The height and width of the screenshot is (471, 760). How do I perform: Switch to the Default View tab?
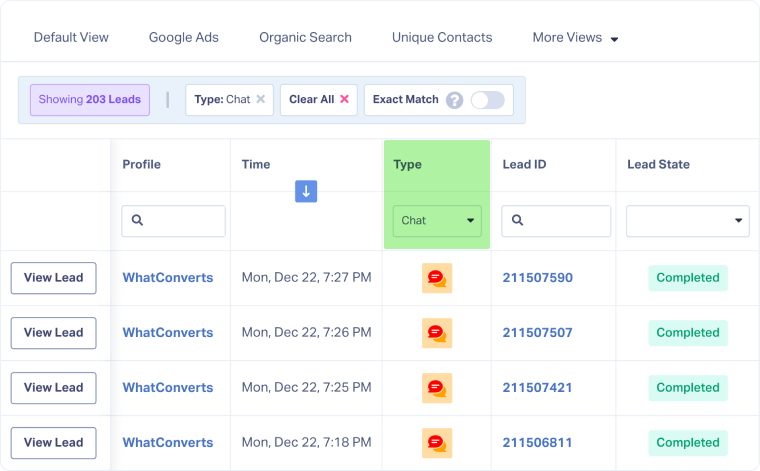click(x=71, y=37)
